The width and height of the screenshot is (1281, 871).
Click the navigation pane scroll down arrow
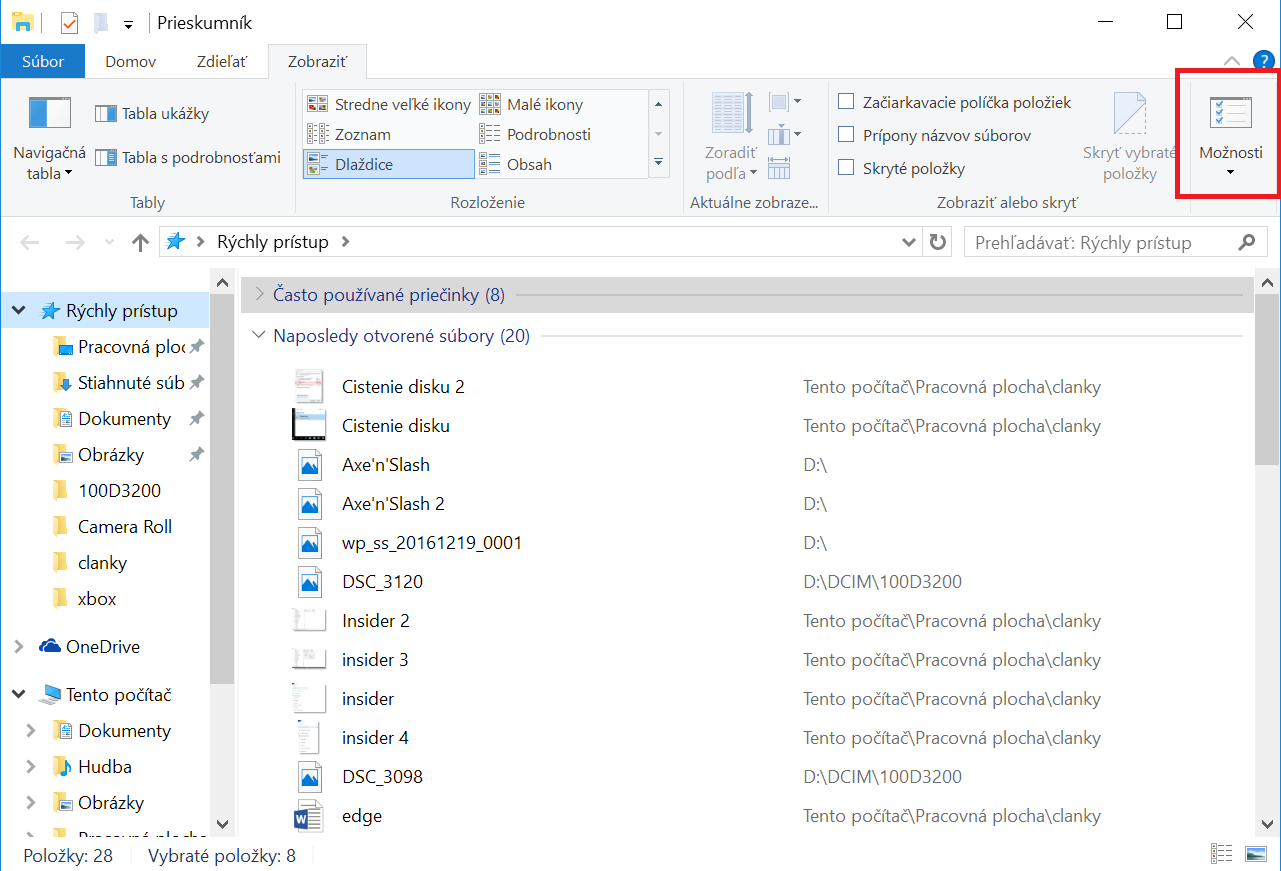click(x=223, y=825)
